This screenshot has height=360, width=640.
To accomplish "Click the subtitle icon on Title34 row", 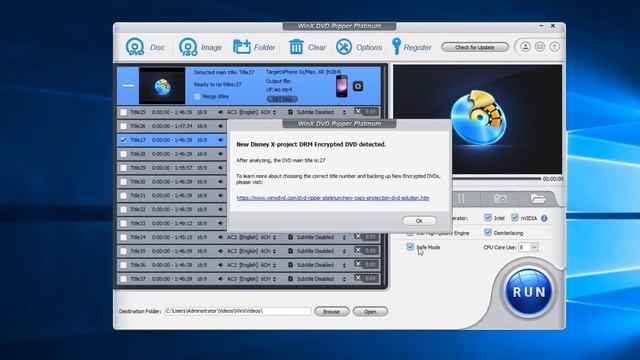I will point(290,237).
